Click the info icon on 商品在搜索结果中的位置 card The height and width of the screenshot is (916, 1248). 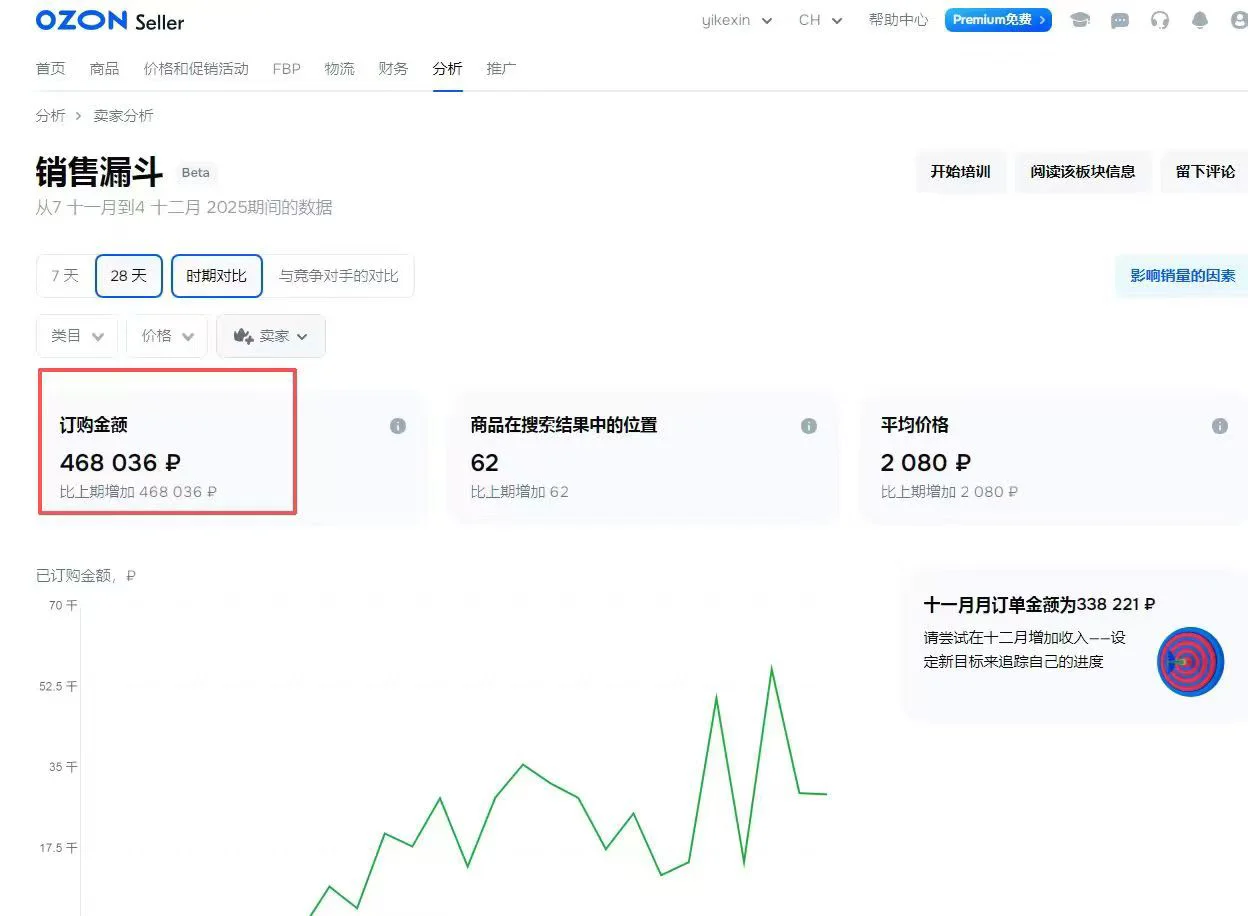click(809, 425)
